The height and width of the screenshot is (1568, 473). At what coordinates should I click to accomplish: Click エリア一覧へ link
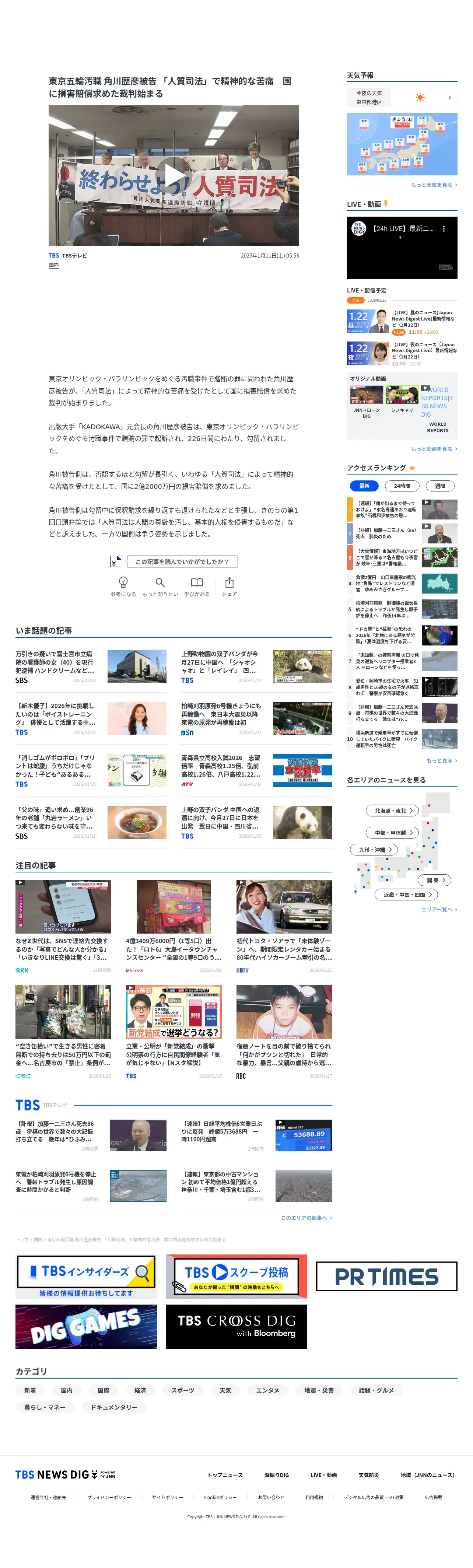tap(439, 909)
